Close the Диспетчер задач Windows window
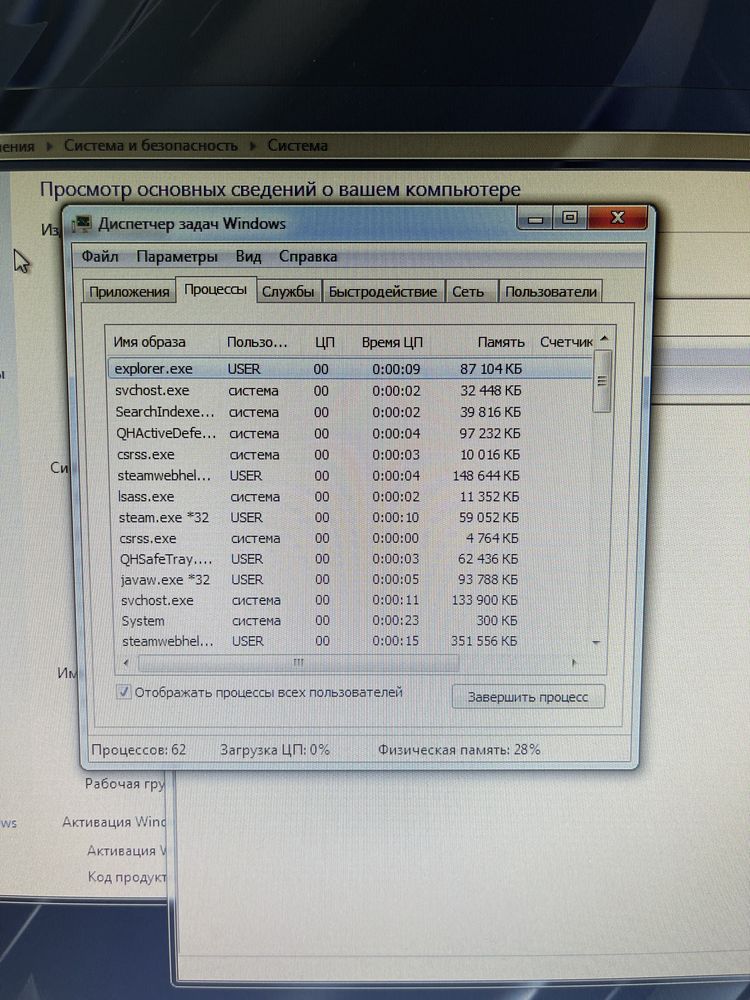 617,217
